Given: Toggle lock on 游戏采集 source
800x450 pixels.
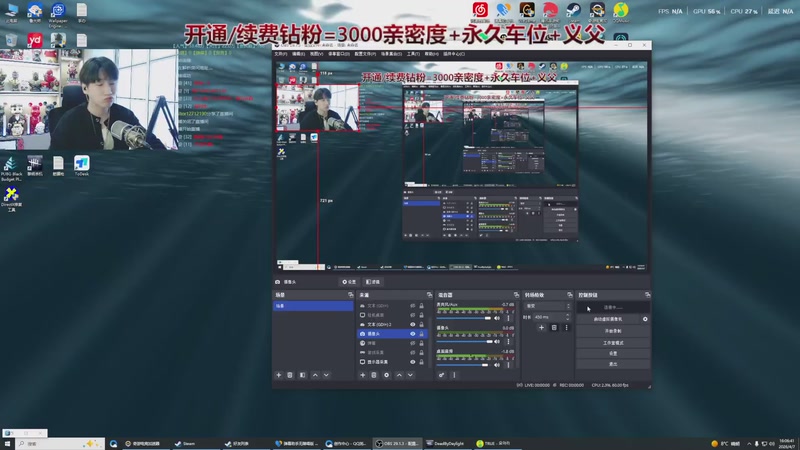Looking at the screenshot, I should (421, 353).
